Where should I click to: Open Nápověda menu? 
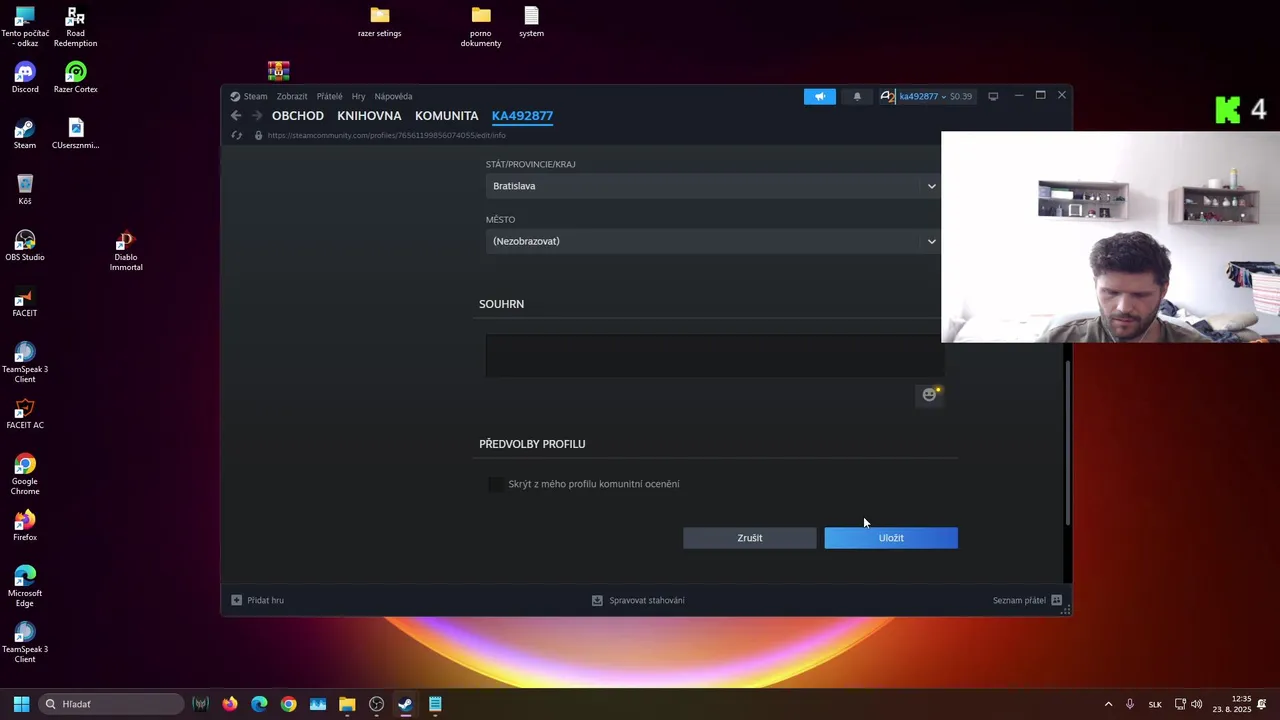tap(393, 97)
